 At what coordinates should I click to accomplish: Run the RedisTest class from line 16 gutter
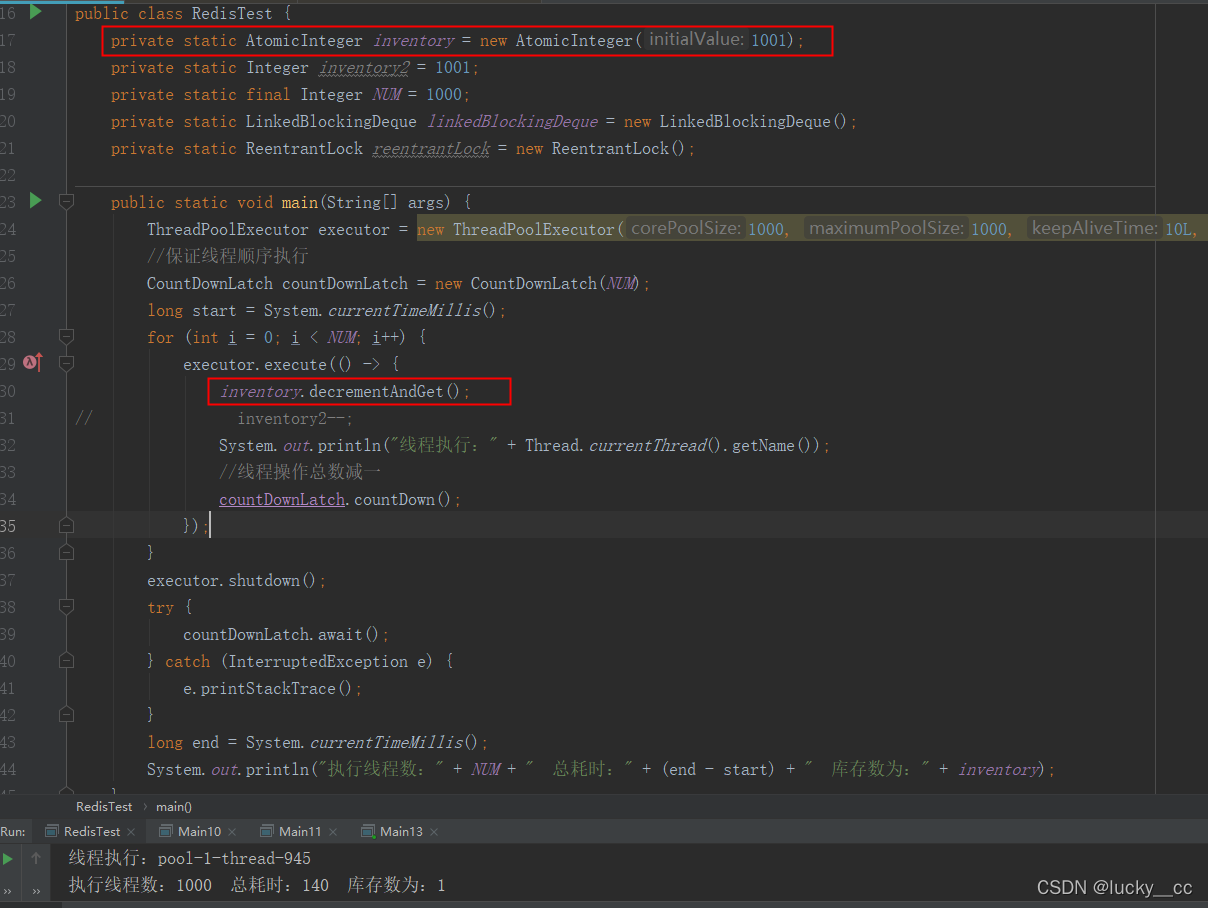click(35, 12)
